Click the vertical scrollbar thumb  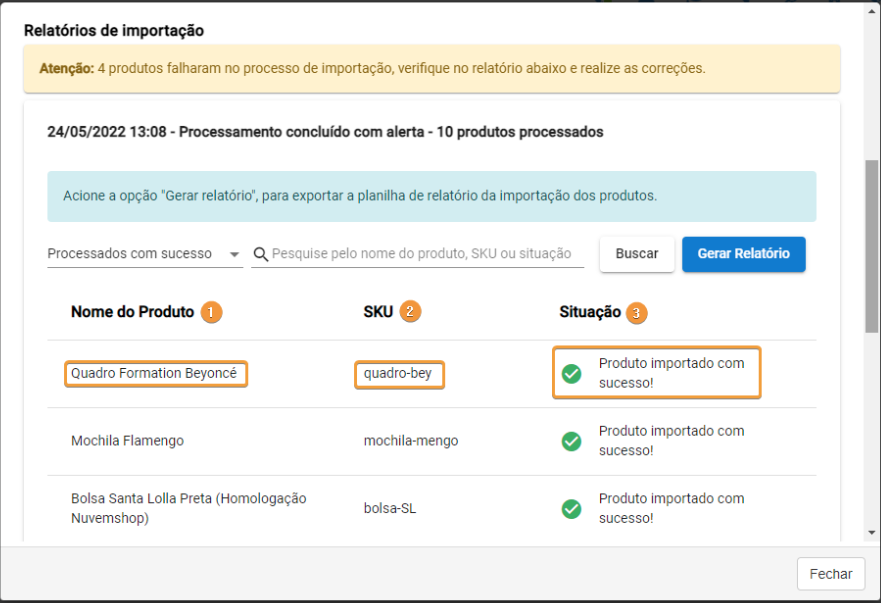pos(871,246)
